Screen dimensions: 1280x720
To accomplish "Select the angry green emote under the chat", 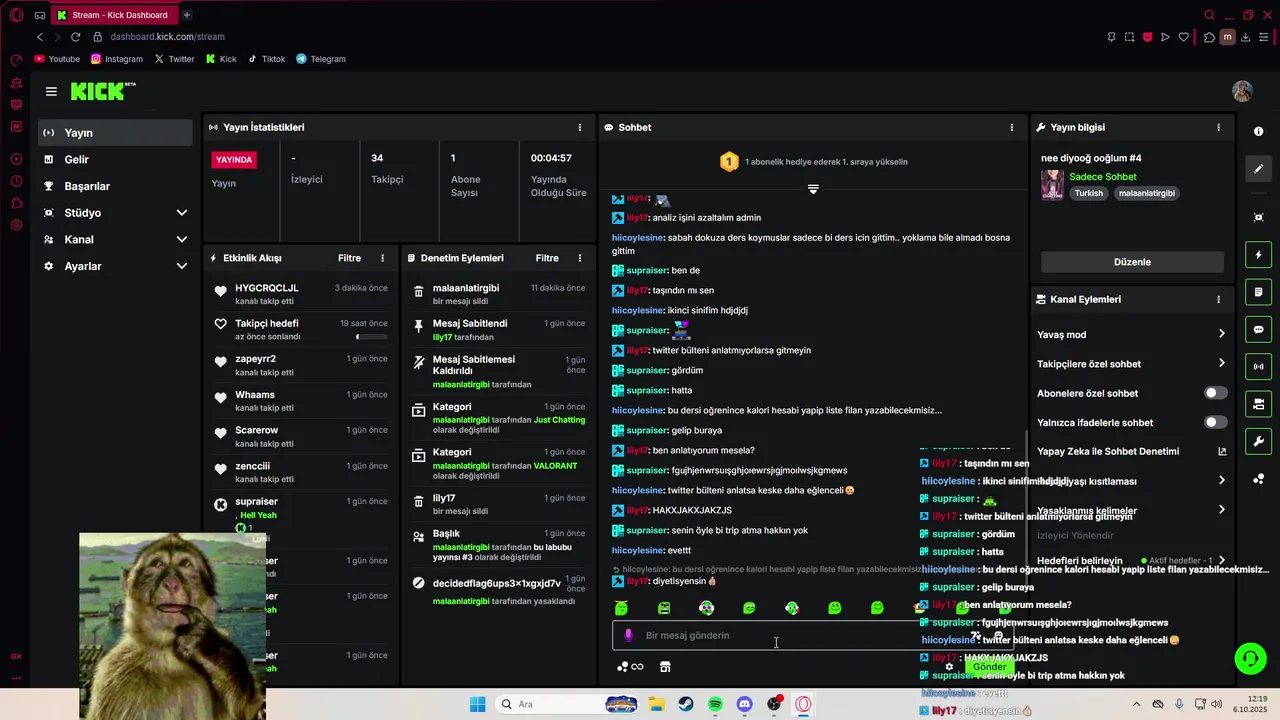I will pos(664,608).
